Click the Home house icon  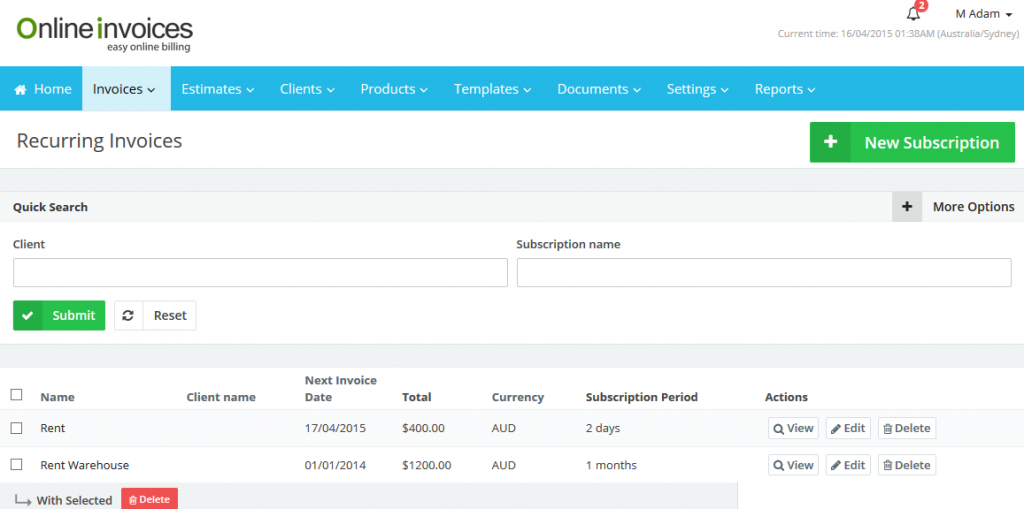pyautogui.click(x=20, y=89)
